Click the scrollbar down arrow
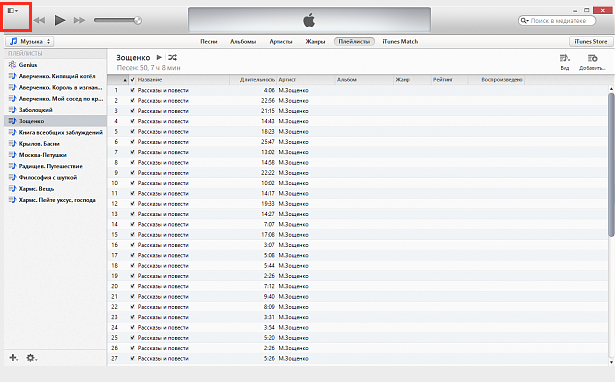 pos(611,362)
